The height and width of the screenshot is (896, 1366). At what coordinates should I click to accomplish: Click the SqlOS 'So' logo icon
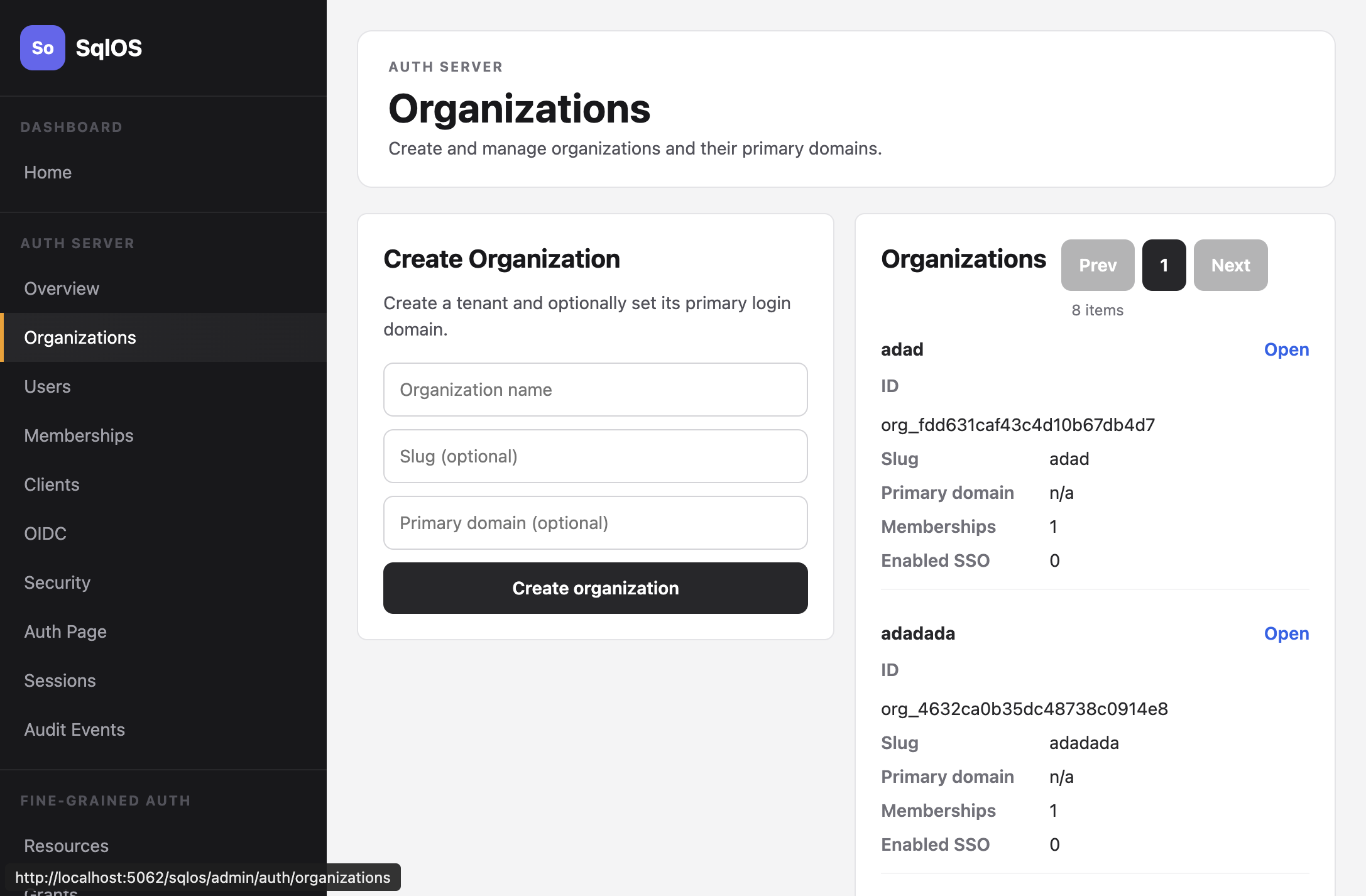pyautogui.click(x=42, y=48)
